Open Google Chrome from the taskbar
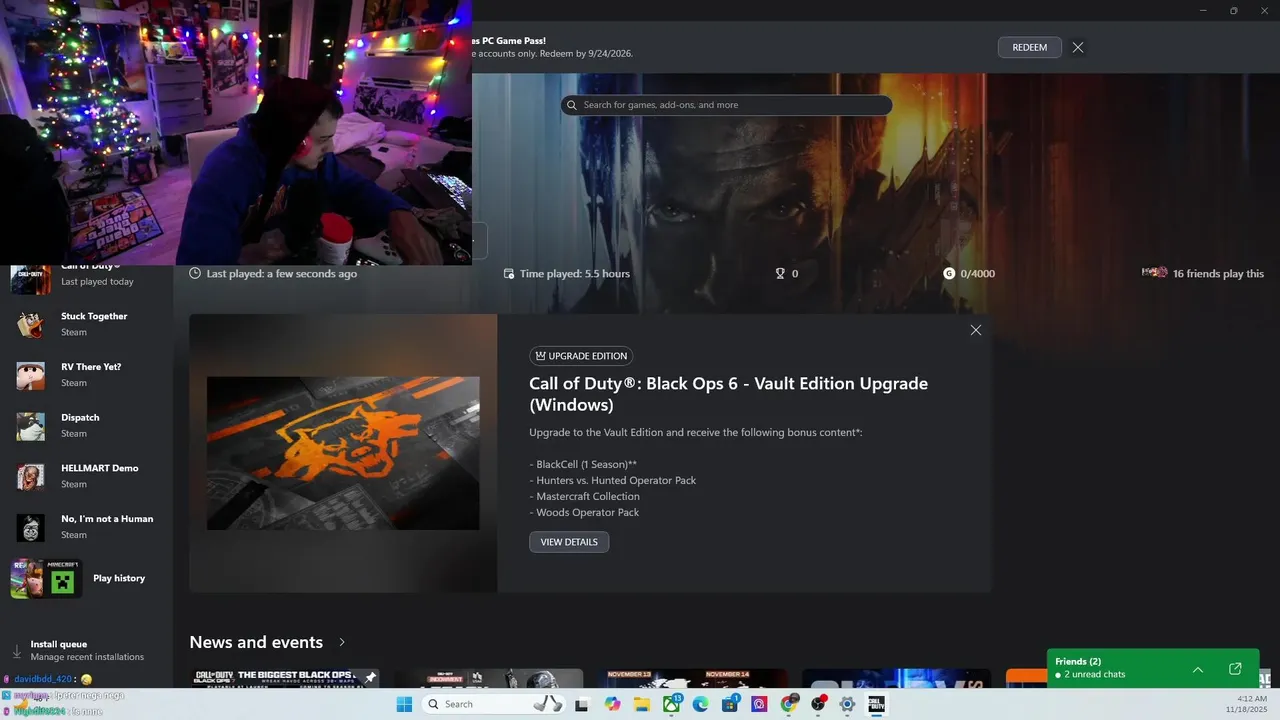This screenshot has width=1280, height=720. (x=789, y=704)
